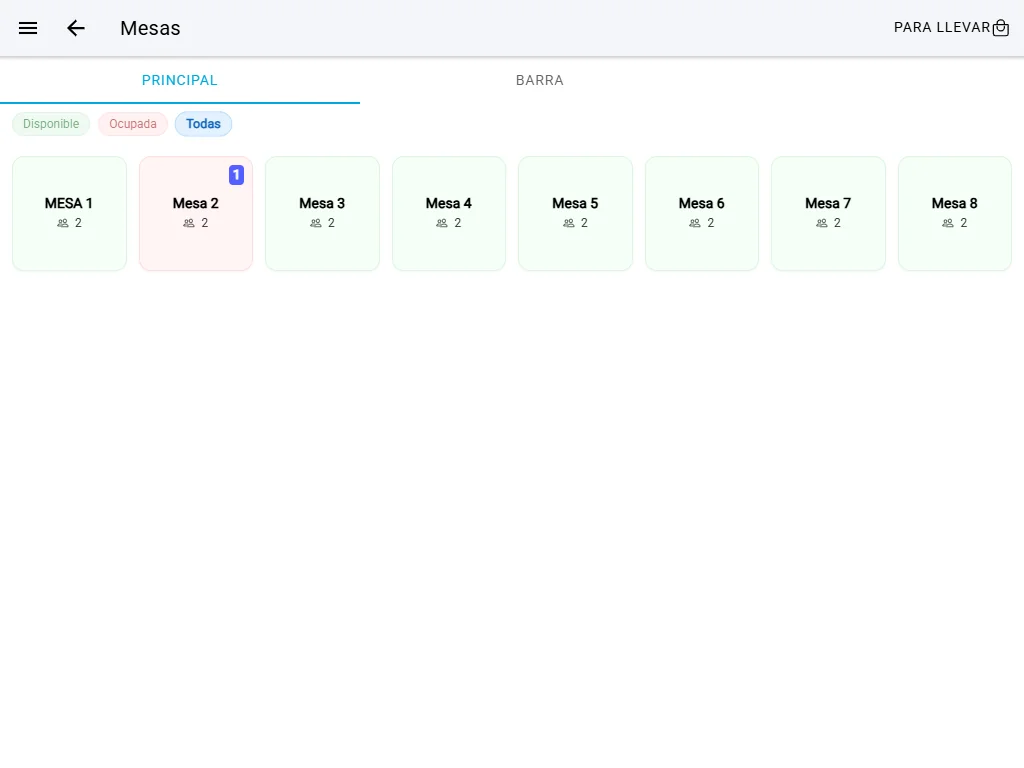Select the Mesa 4 table card
The height and width of the screenshot is (768, 1024).
coord(449,214)
